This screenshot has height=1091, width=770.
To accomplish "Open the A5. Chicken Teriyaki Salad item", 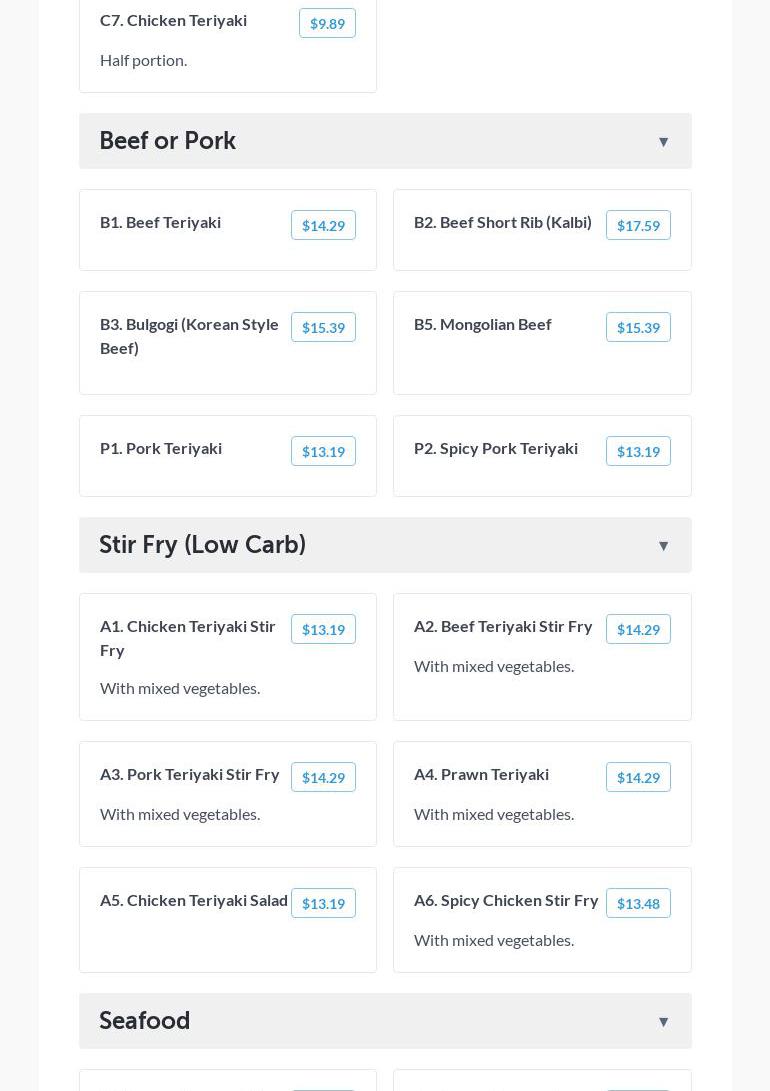I will [x=194, y=900].
